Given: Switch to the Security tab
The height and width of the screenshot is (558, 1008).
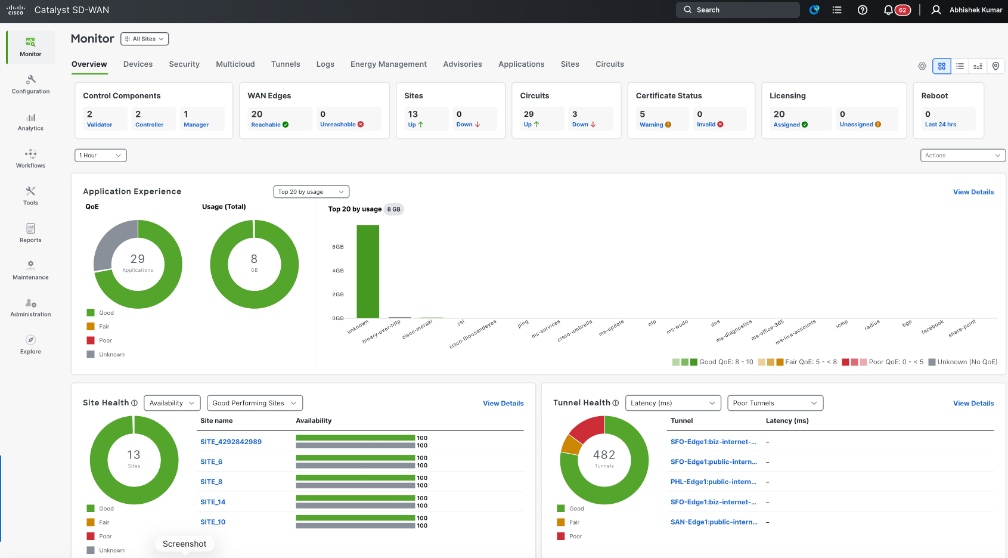Looking at the screenshot, I should 184,64.
